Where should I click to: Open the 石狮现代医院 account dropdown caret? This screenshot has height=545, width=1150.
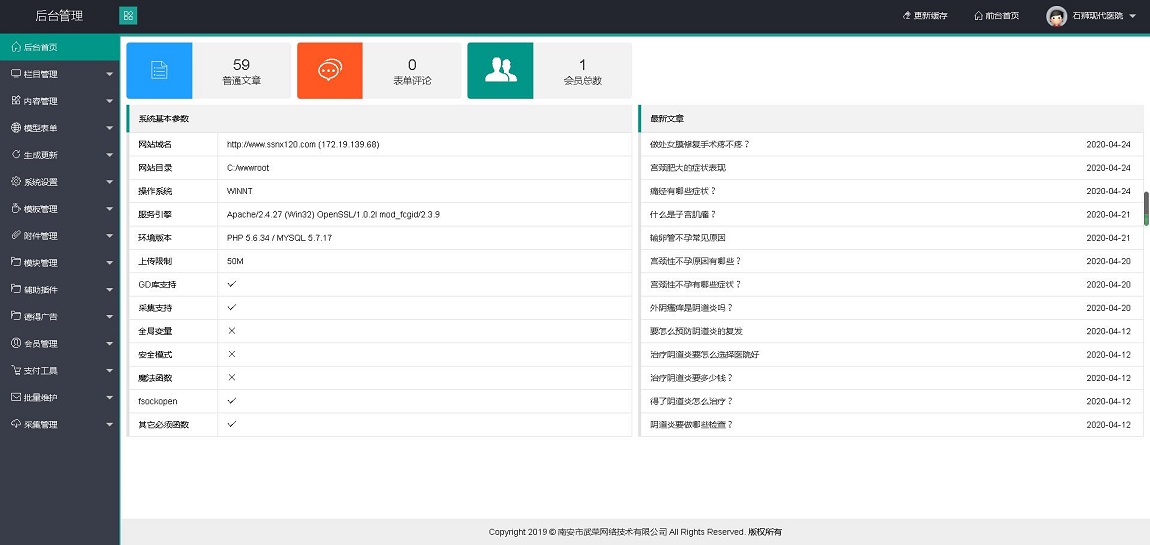[x=1133, y=17]
